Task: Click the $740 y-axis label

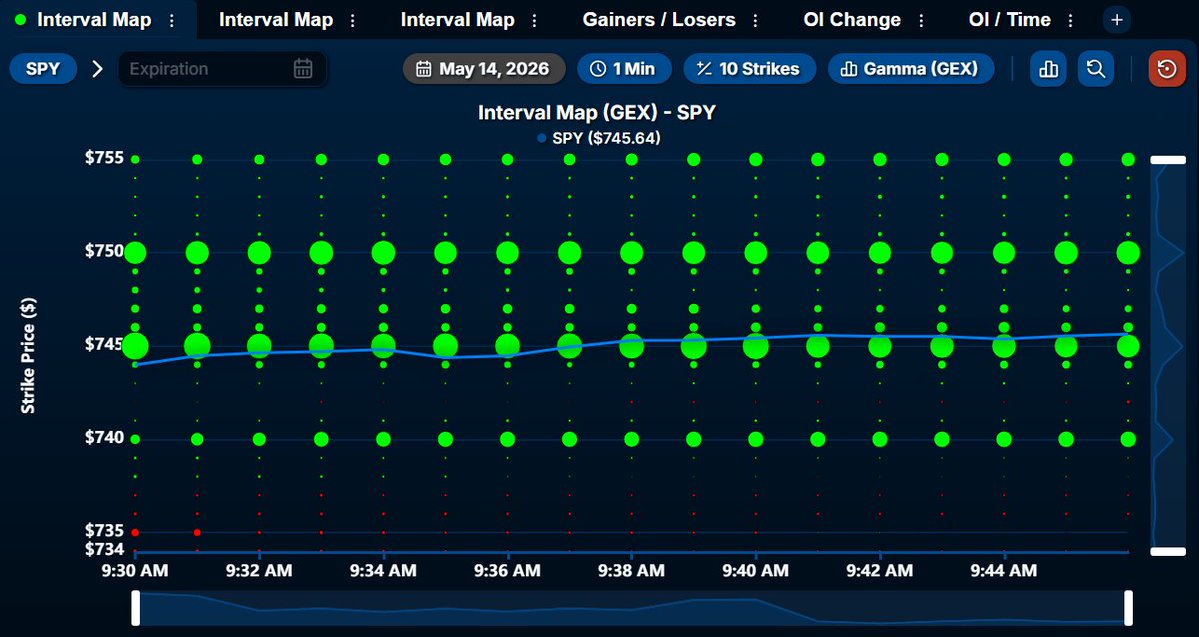Action: pos(104,437)
